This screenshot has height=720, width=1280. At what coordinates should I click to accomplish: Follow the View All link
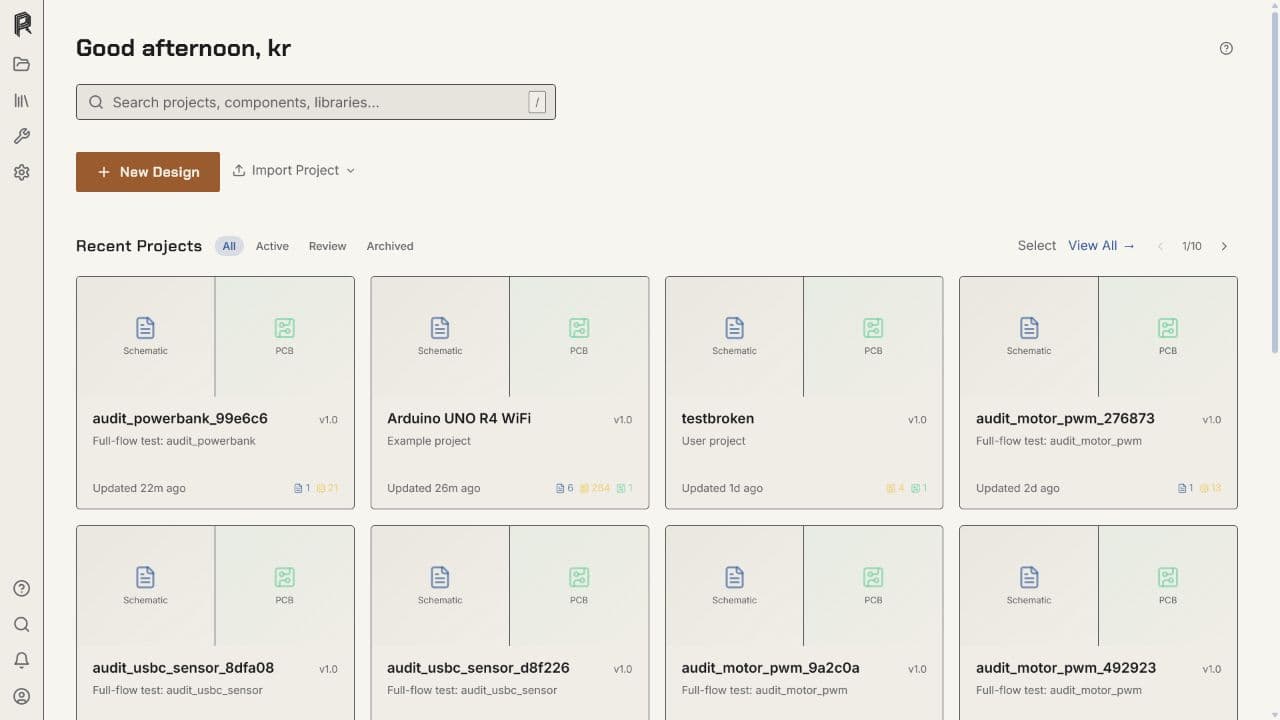(x=1101, y=246)
